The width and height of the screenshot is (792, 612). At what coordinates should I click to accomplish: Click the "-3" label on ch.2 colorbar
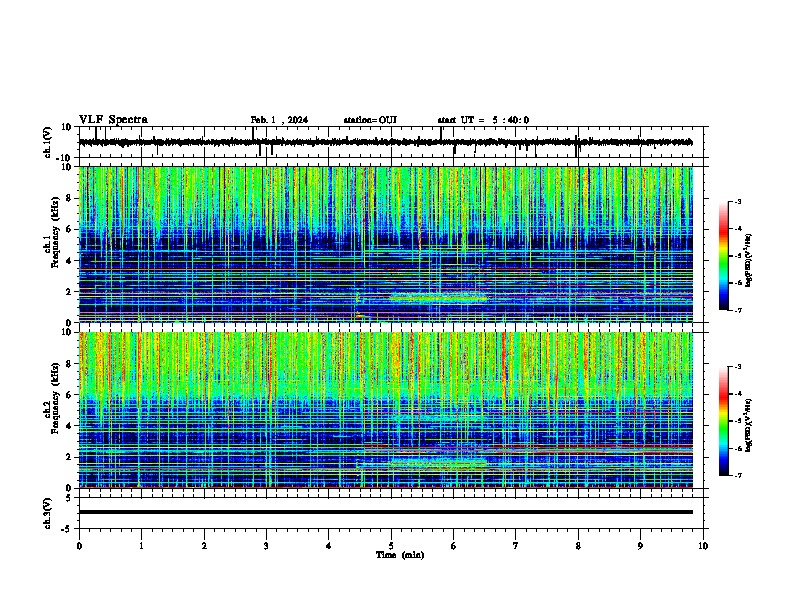click(738, 367)
